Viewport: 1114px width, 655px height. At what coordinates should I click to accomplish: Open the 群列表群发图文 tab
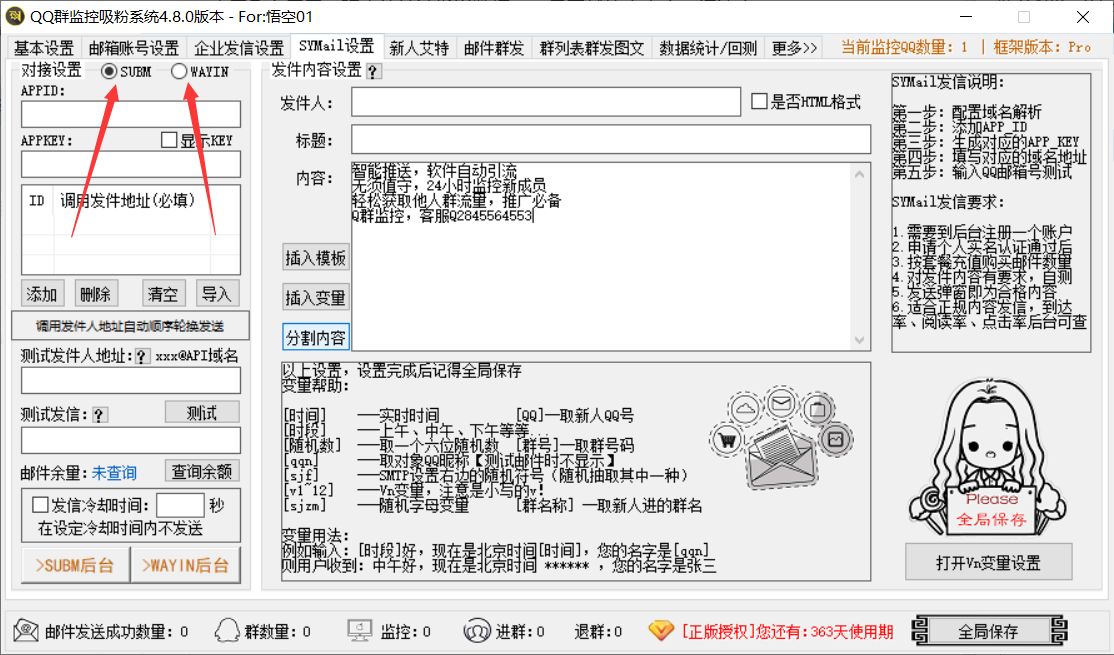click(x=591, y=48)
